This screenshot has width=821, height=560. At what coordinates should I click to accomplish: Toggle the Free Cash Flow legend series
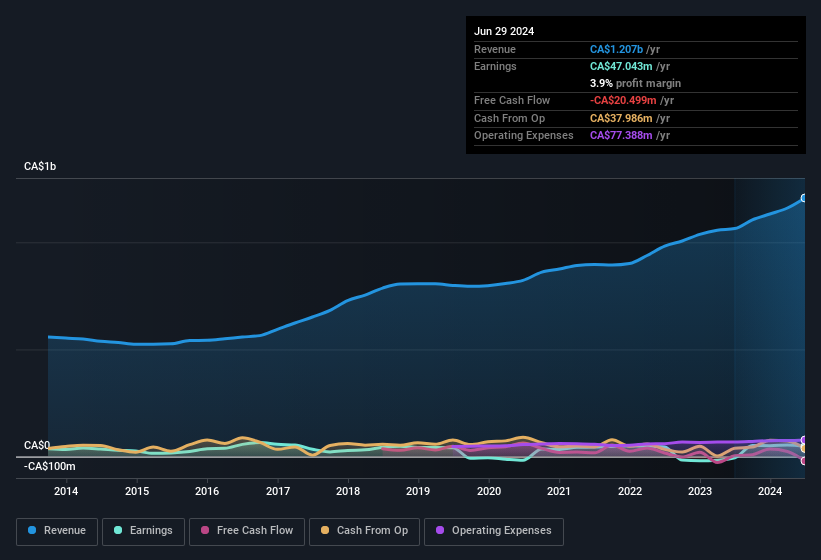247,531
